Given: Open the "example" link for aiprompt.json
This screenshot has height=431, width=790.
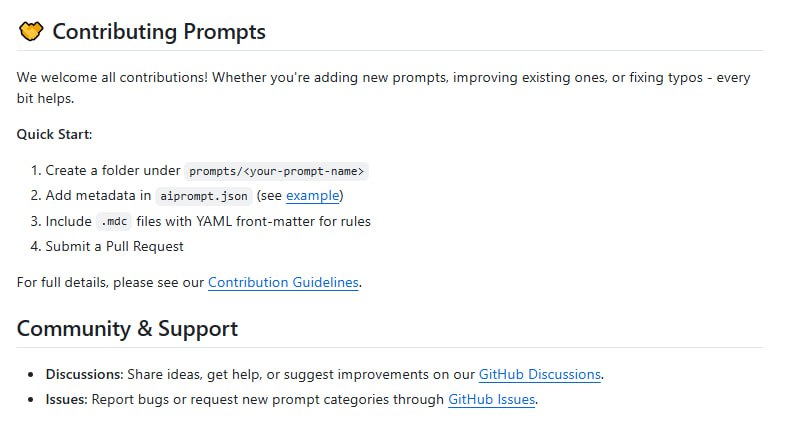Looking at the screenshot, I should (x=312, y=196).
